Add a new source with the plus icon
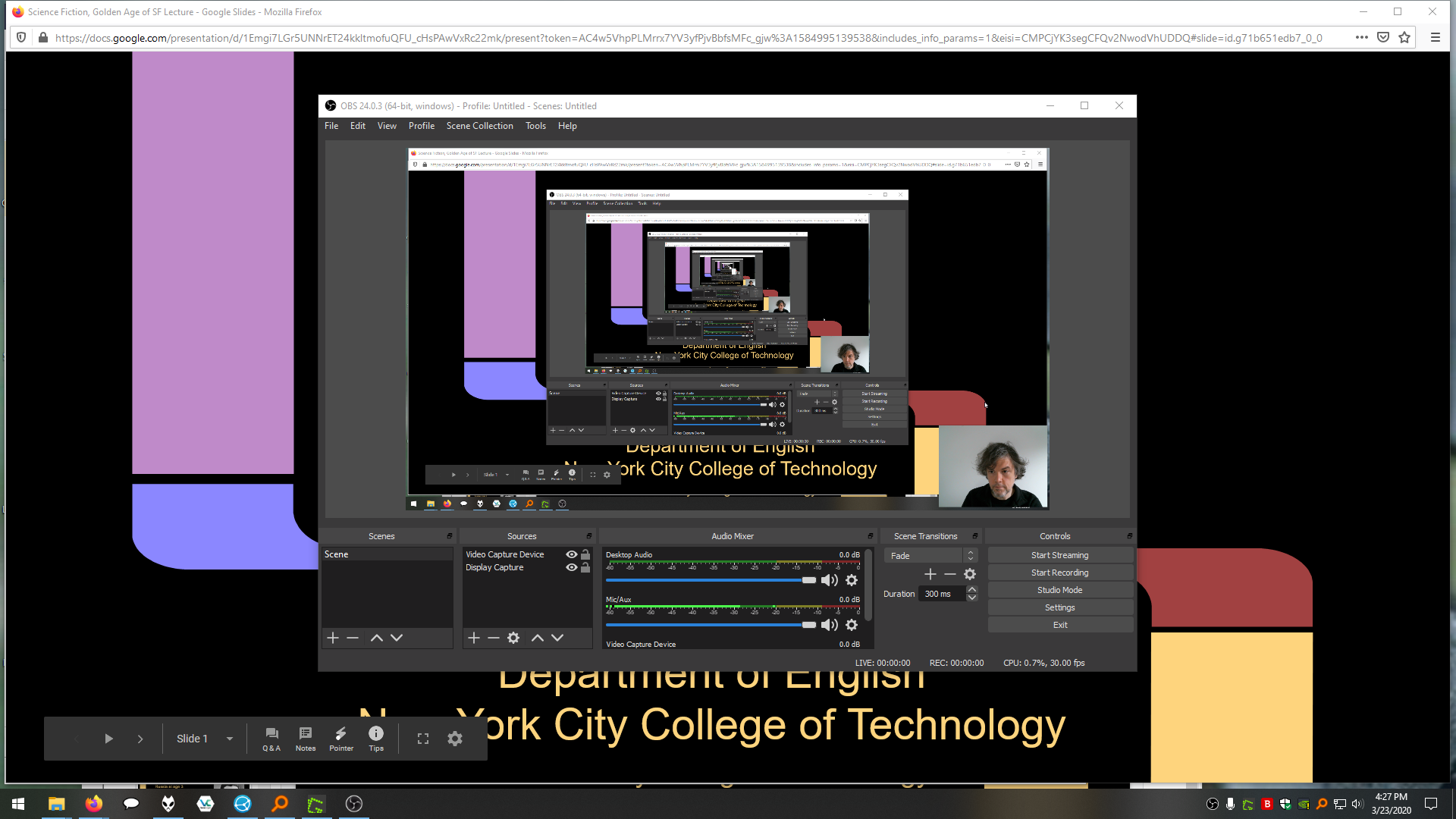Screen dimensions: 1456x819 [x=473, y=638]
